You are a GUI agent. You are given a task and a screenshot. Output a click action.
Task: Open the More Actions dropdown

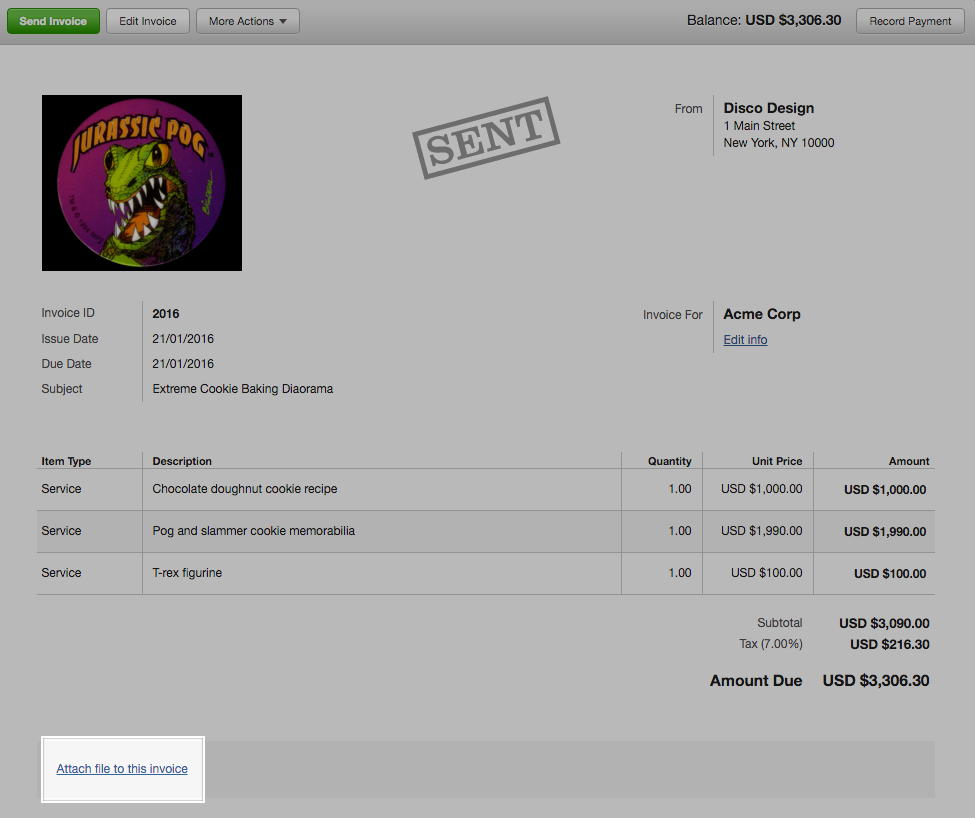coord(247,20)
